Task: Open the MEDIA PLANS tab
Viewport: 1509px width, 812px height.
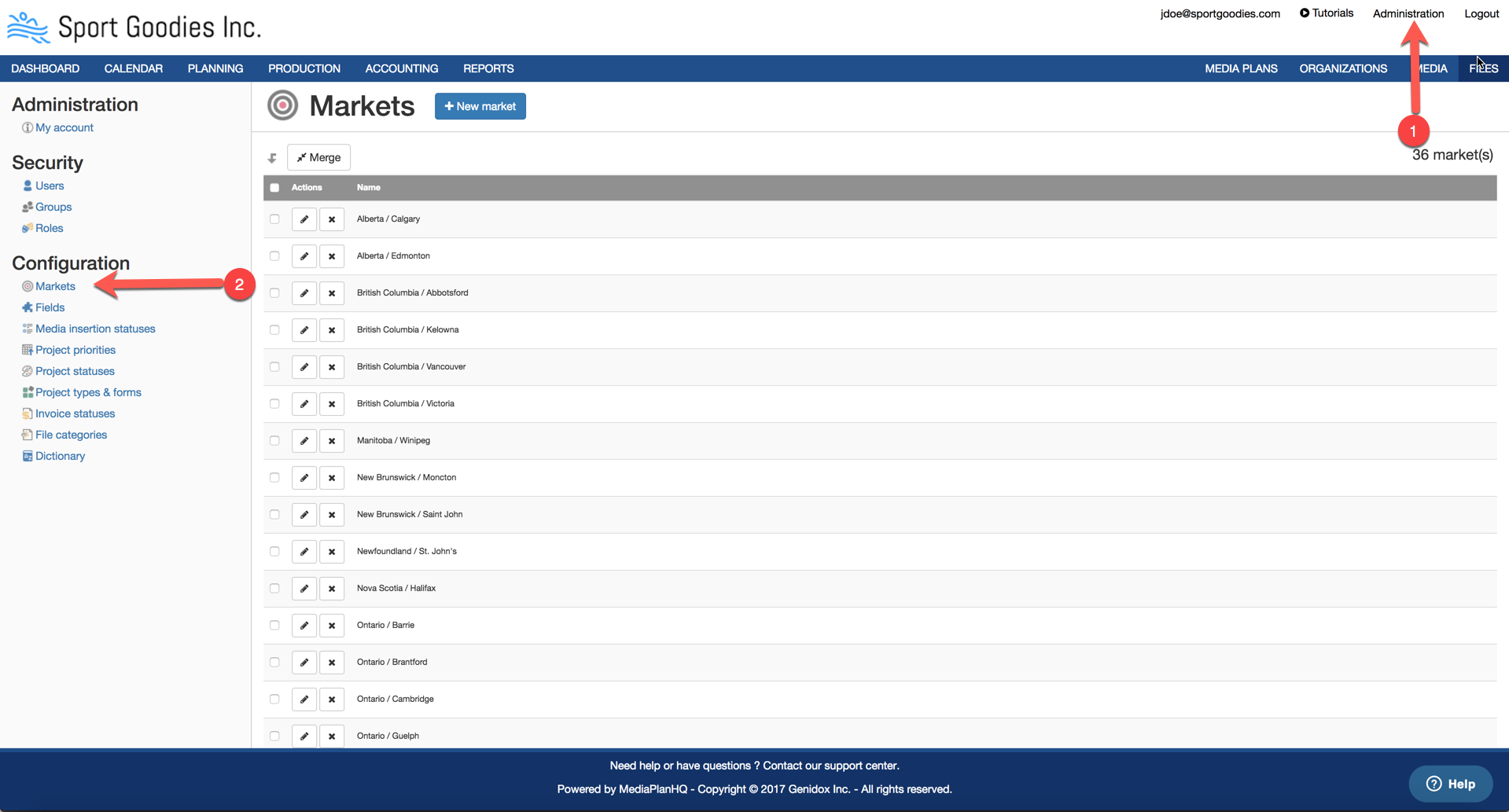Action: tap(1240, 68)
